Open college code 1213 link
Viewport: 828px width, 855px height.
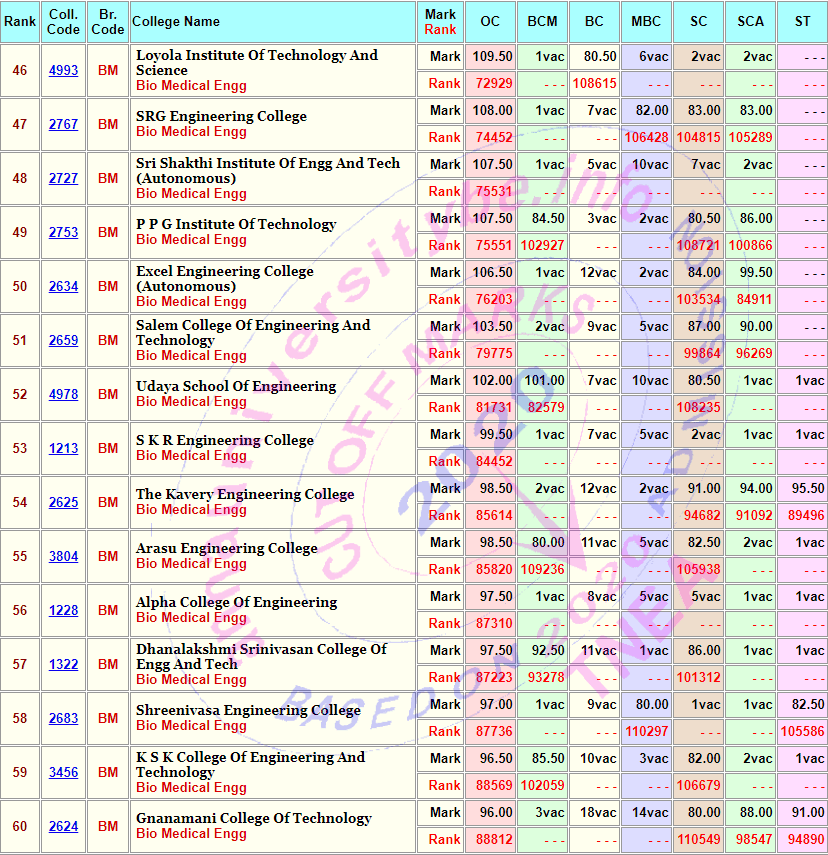pyautogui.click(x=63, y=448)
